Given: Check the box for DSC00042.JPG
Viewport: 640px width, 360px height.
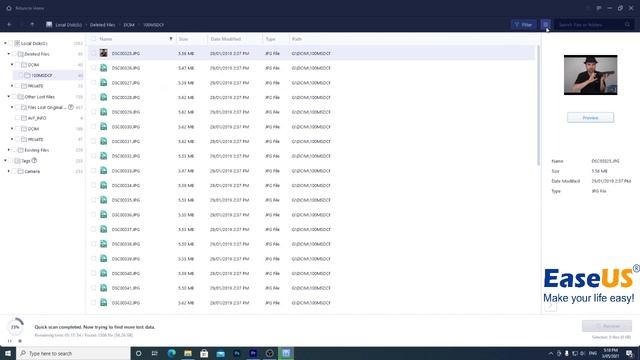Looking at the screenshot, I should (93, 302).
